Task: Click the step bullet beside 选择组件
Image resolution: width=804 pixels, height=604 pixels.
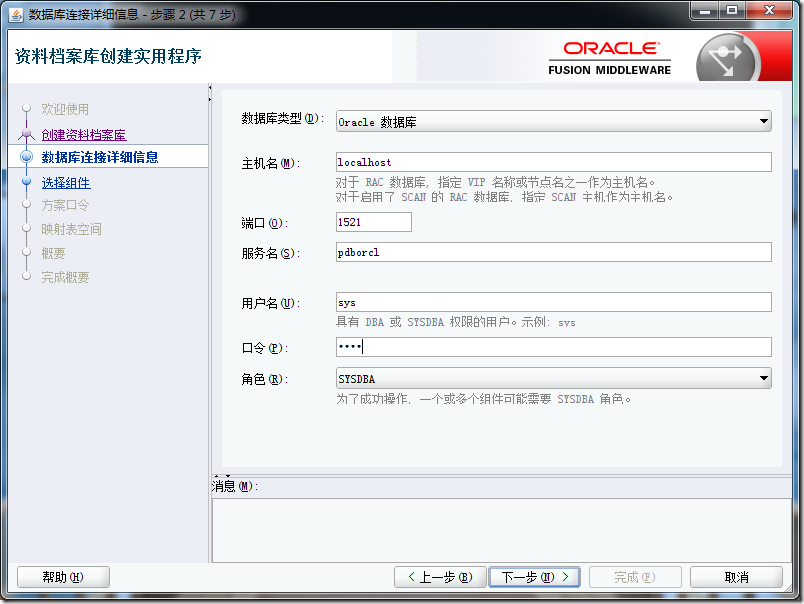Action: 27,181
